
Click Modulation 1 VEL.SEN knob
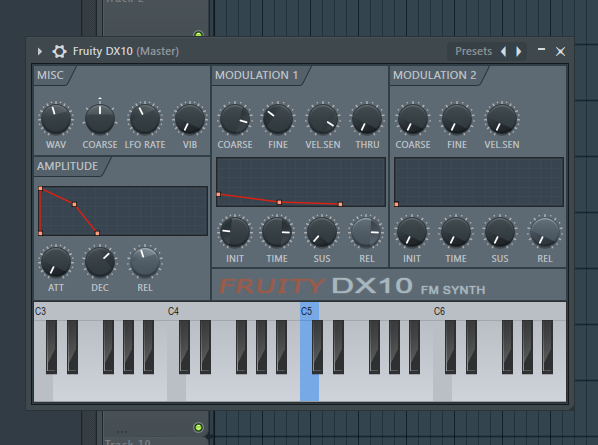pos(323,119)
